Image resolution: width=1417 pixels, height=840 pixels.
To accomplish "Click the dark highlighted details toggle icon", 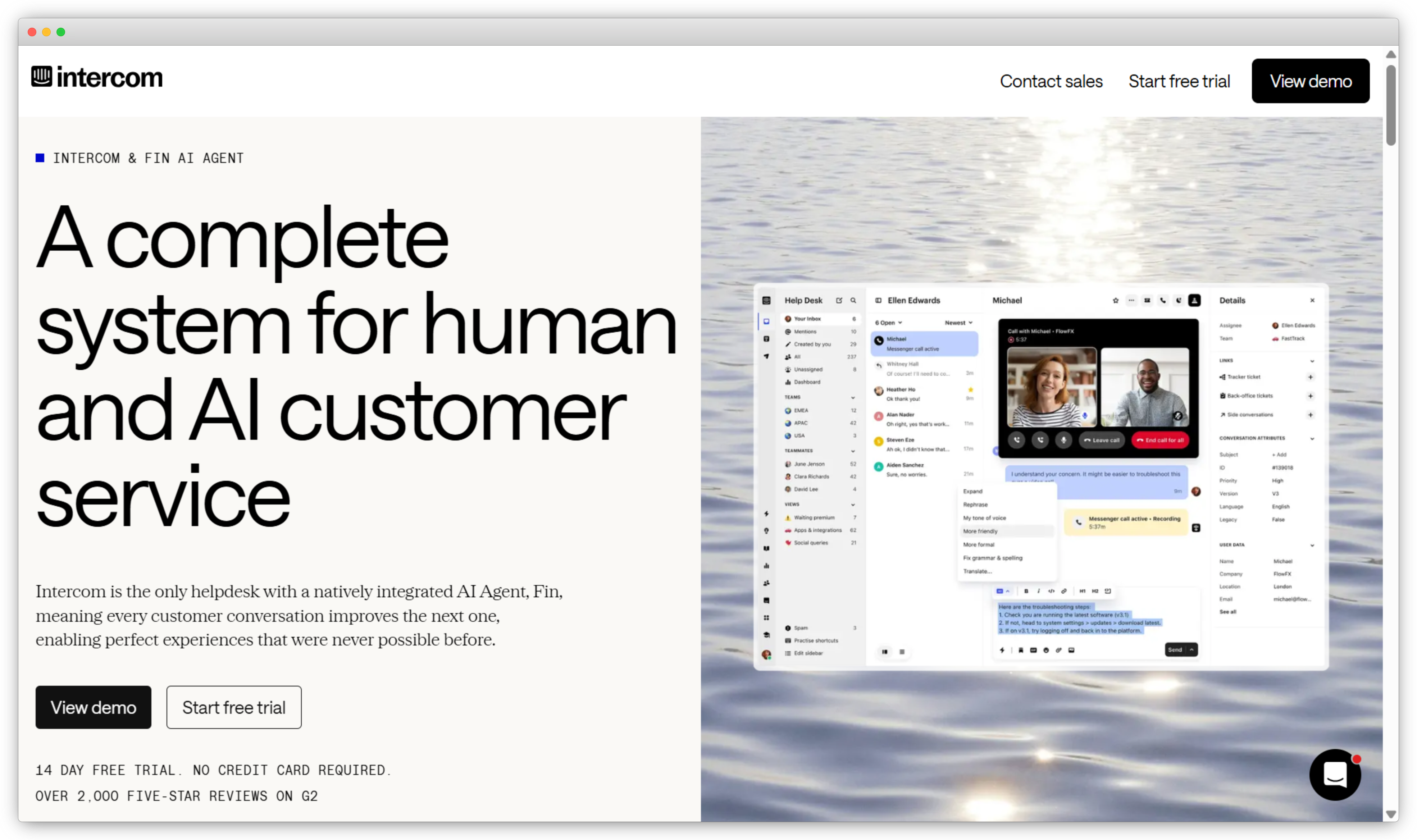I will point(1194,301).
